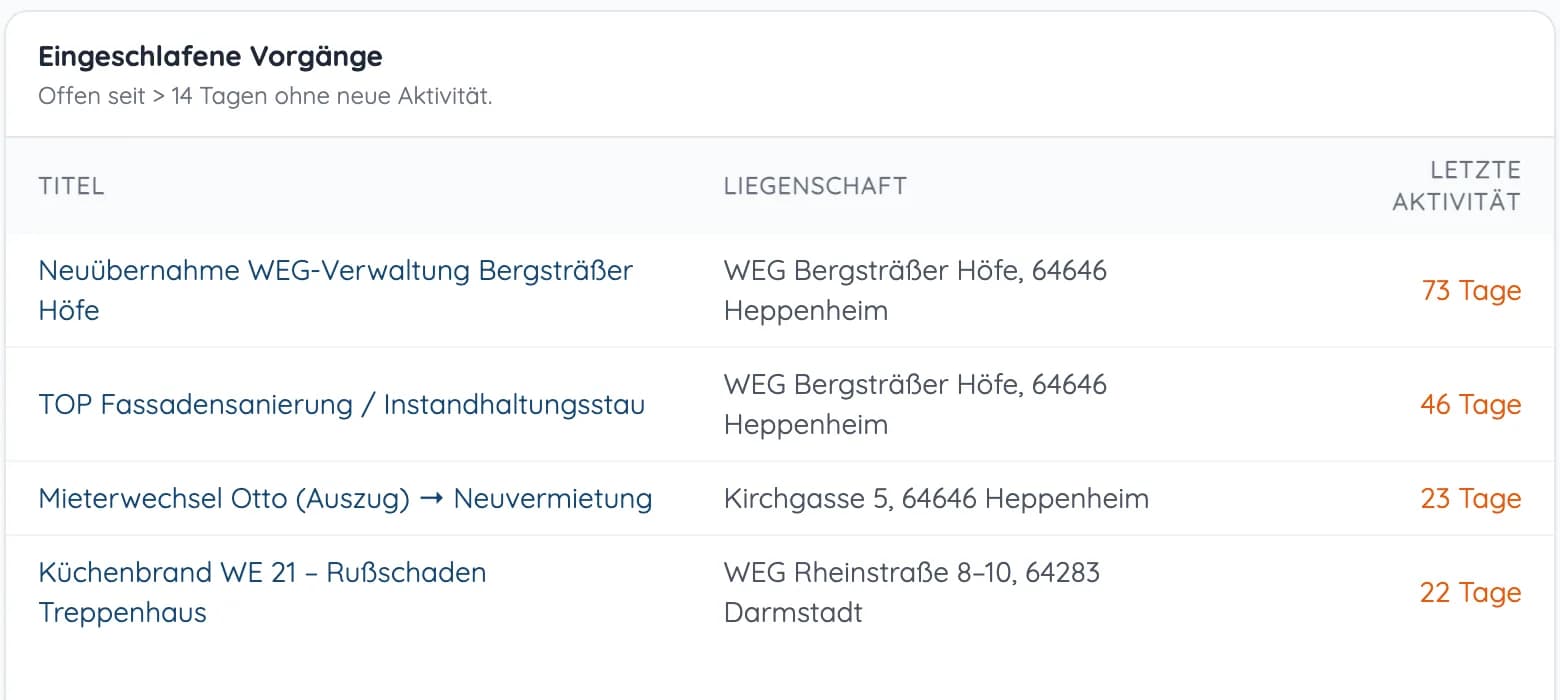
Task: Click the 46 Tage value
Action: point(1470,405)
